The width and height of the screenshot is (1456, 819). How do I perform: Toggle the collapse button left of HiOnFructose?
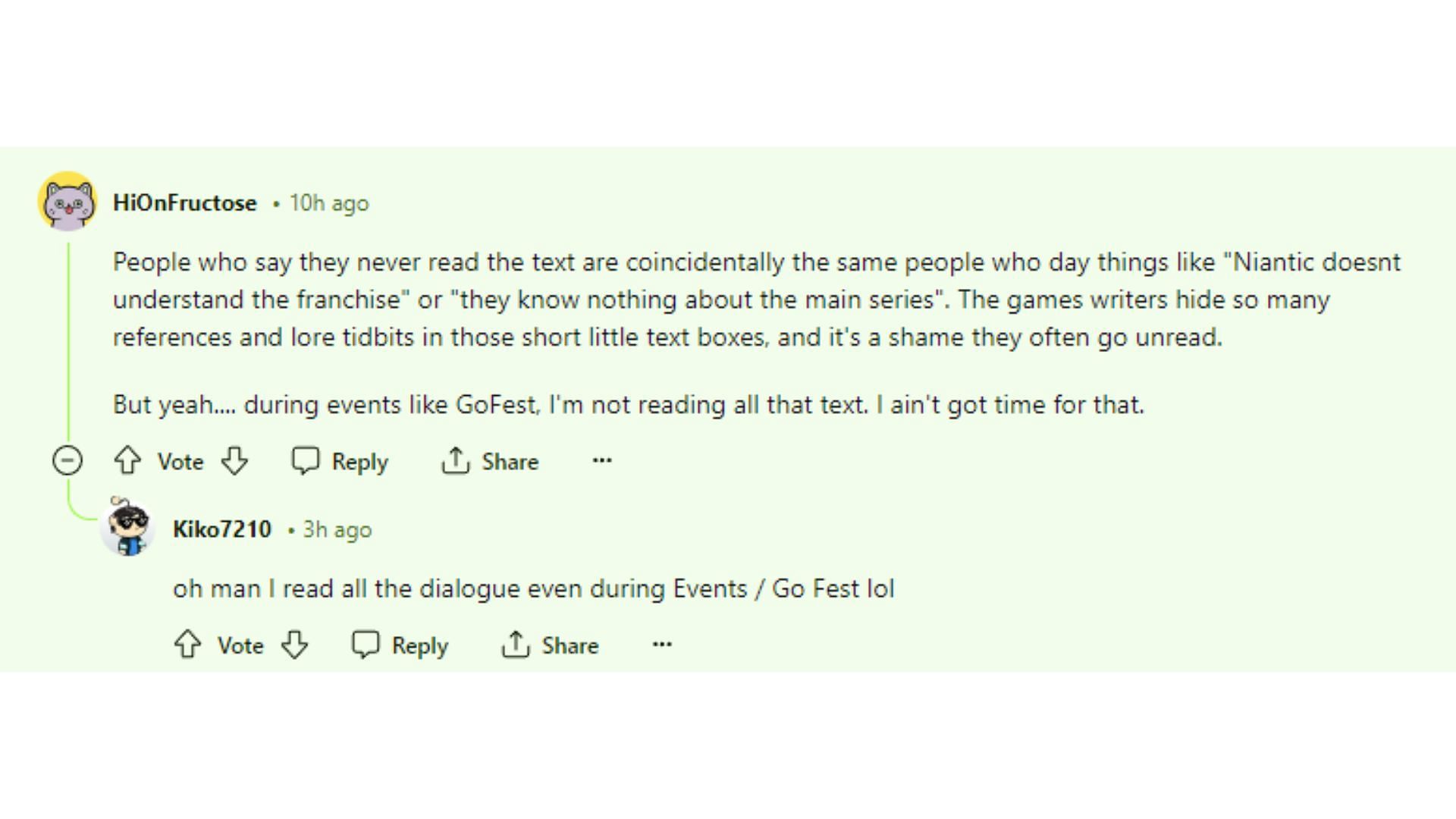click(x=65, y=460)
